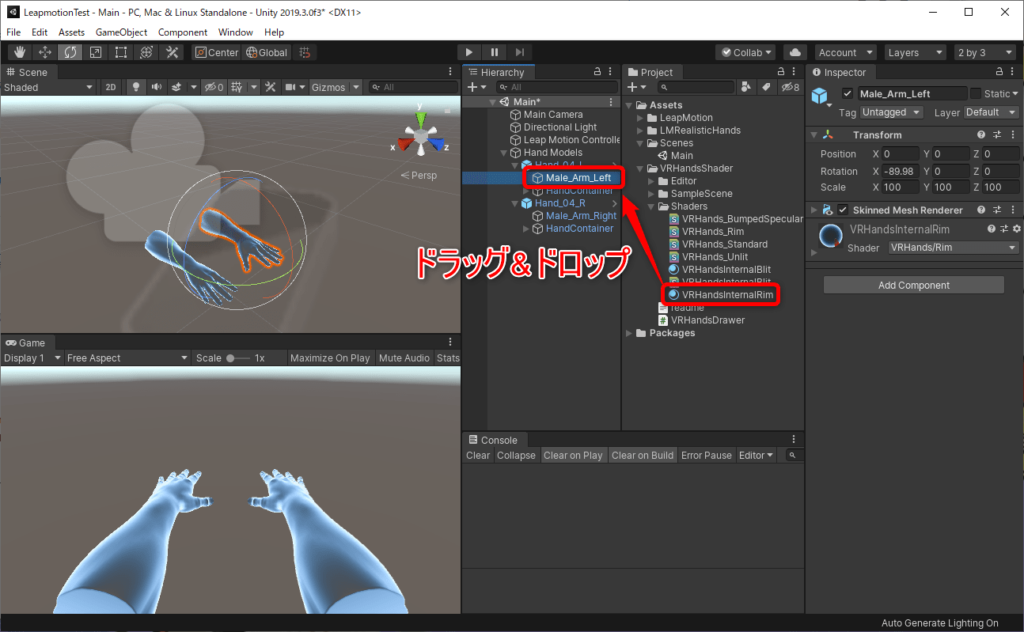The image size is (1024, 632).
Task: Open Skinned Mesh Renderer preset icon
Action: point(997,210)
